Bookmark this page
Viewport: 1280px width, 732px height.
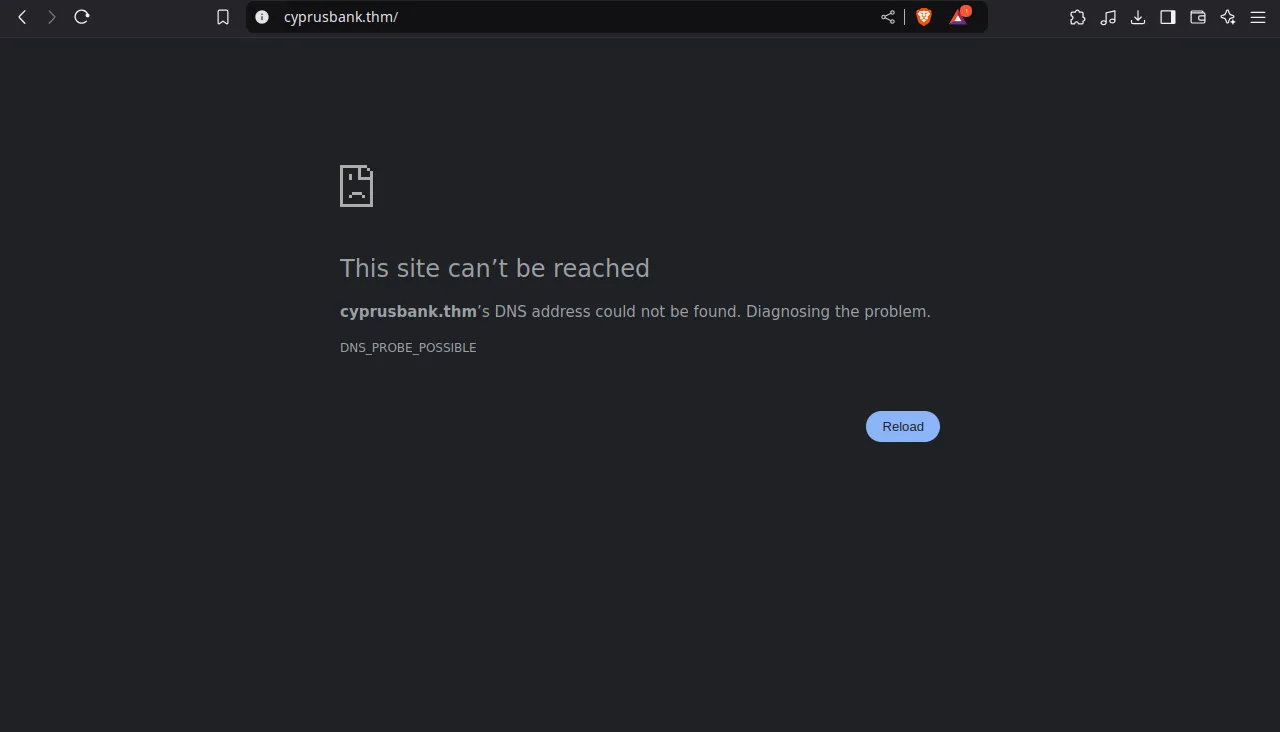223,17
